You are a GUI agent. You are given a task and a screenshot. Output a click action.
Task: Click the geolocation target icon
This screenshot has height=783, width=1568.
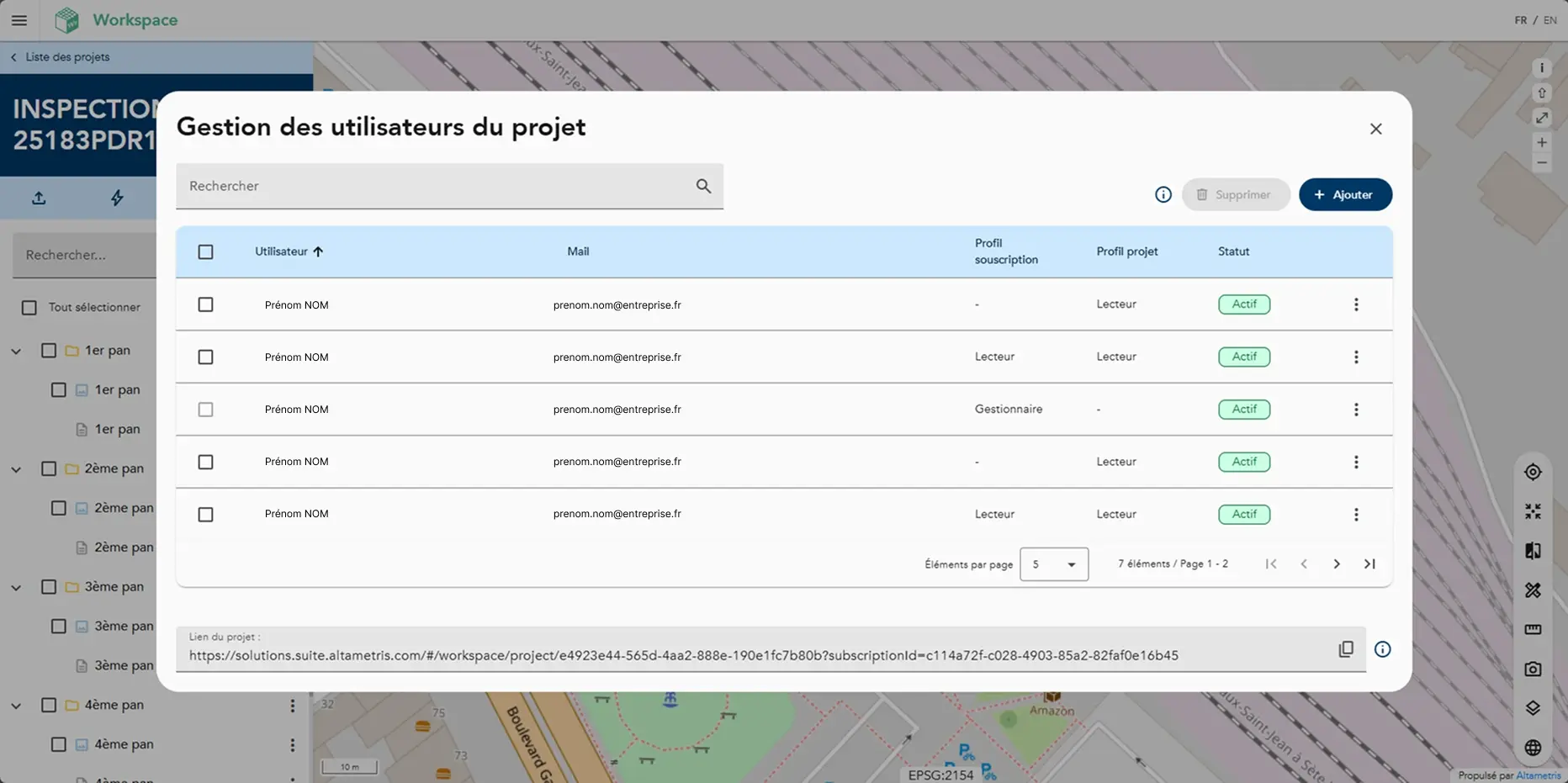(x=1533, y=471)
